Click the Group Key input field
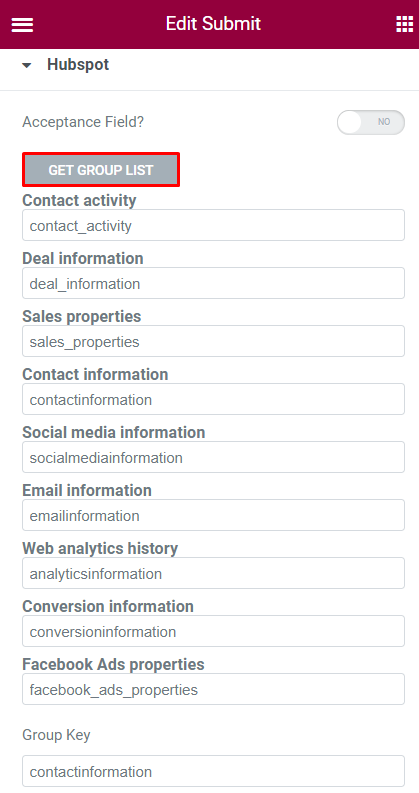This screenshot has height=793, width=419. pyautogui.click(x=213, y=771)
